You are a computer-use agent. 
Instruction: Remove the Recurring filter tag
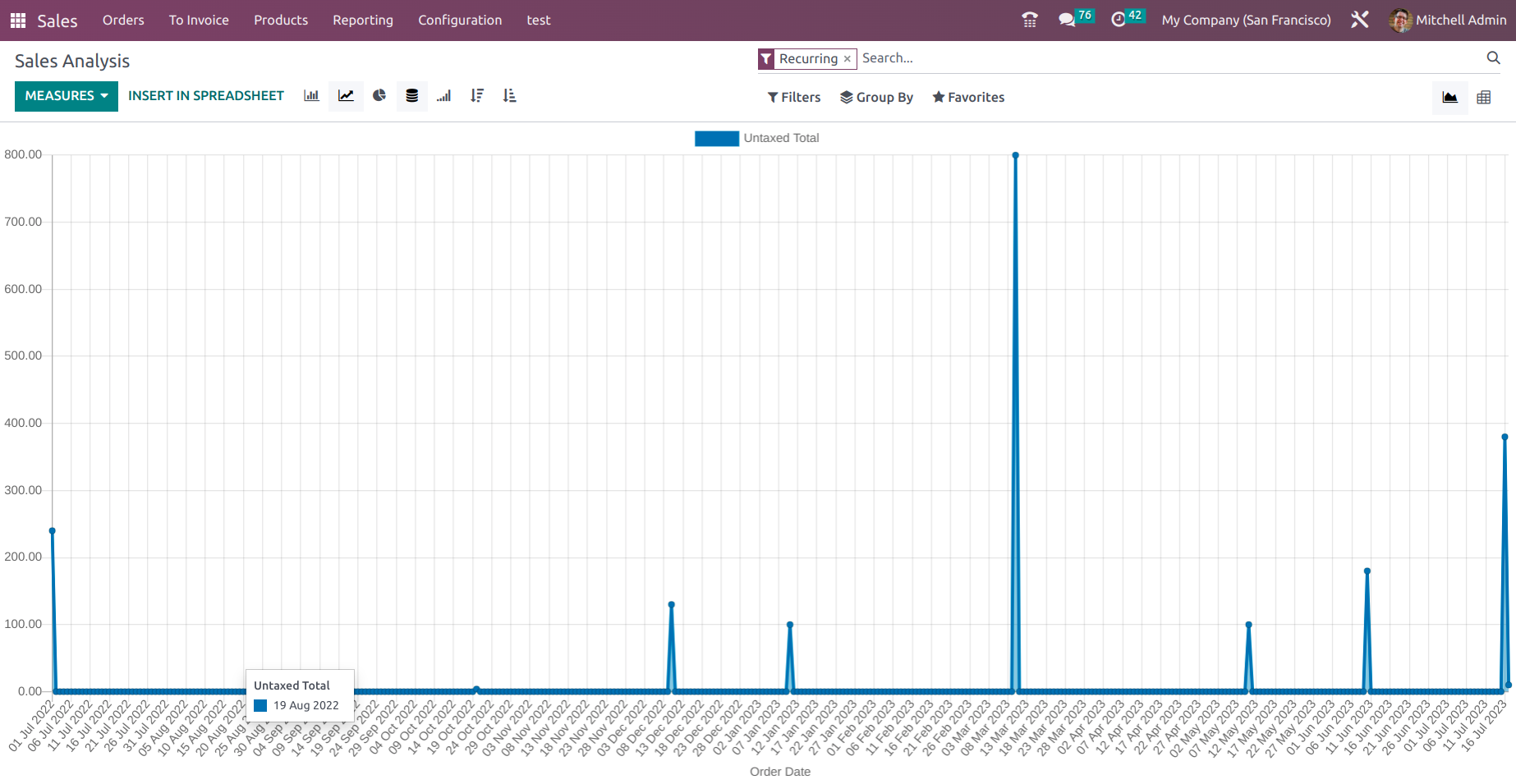click(848, 58)
